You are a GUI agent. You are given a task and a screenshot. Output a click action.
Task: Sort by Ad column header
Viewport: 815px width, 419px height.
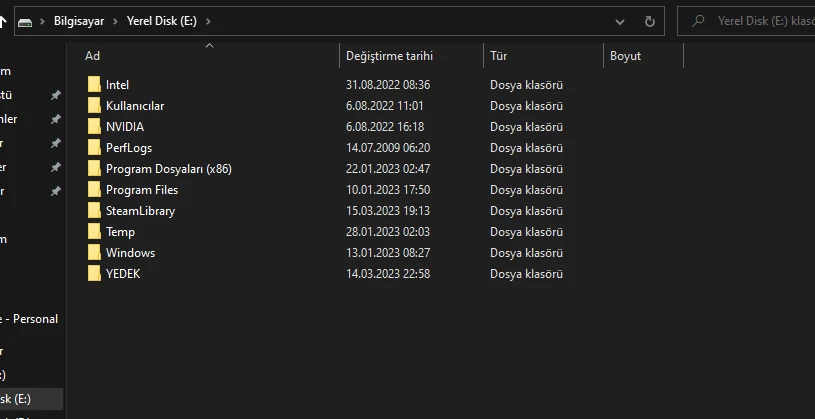pos(93,56)
